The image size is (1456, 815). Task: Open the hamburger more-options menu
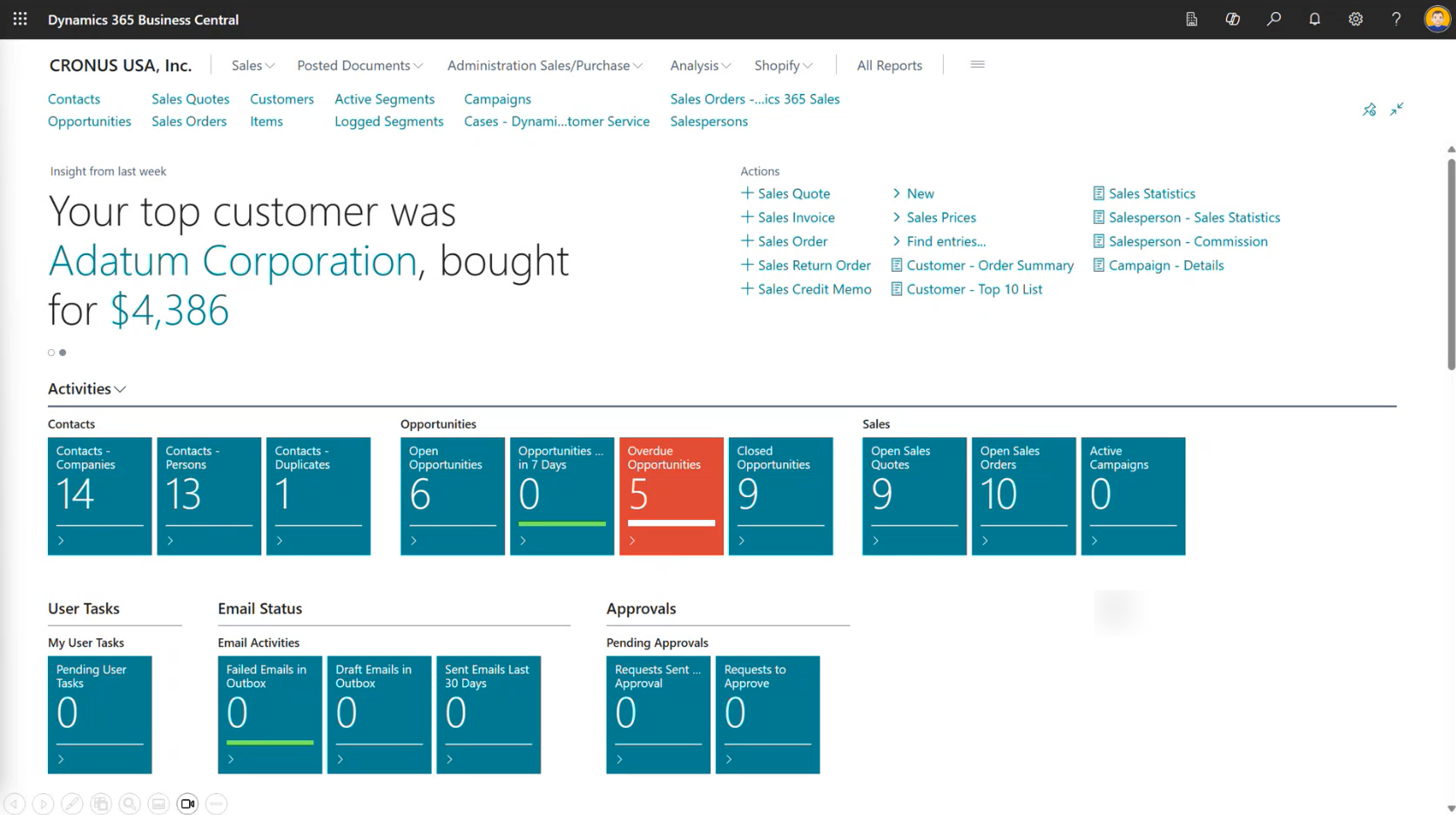click(977, 64)
